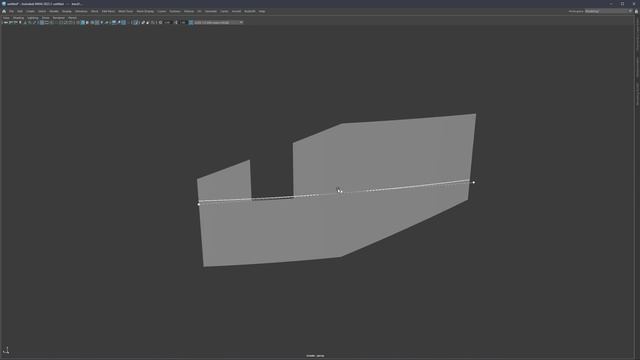Open the Mesh Tools menu
The image size is (640, 360).
click(x=125, y=11)
